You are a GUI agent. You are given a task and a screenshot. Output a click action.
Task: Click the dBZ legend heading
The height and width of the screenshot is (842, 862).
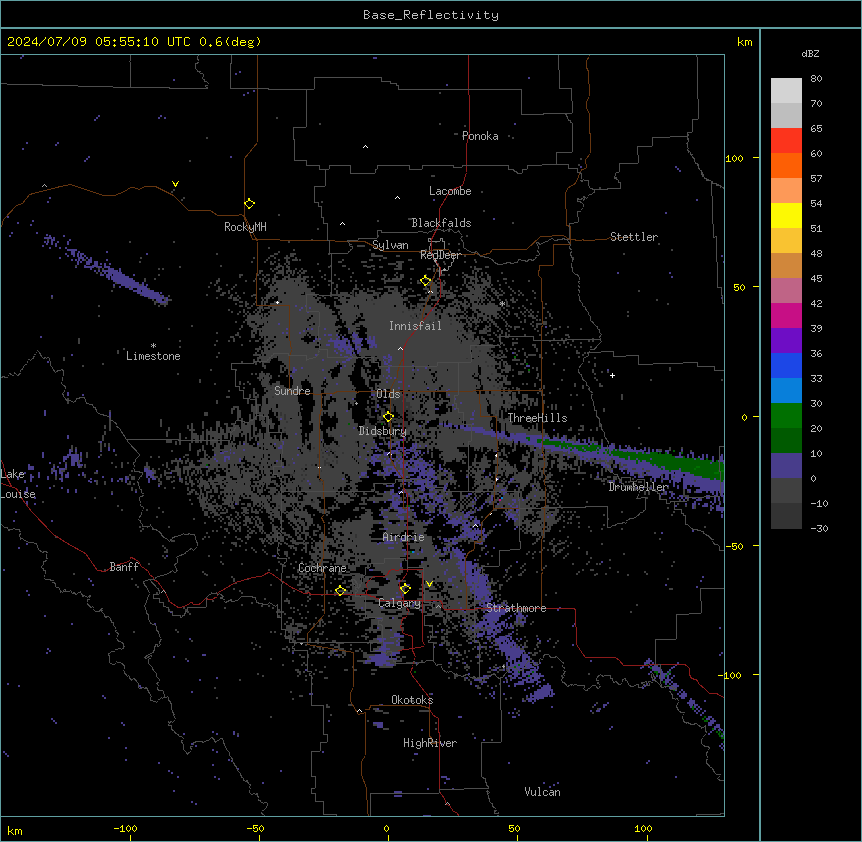[x=810, y=53]
